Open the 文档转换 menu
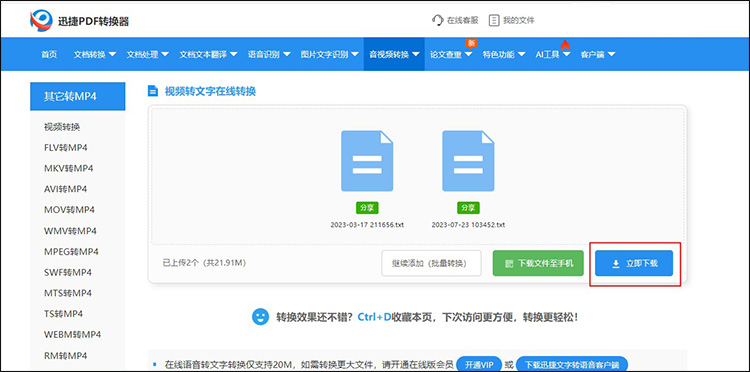Image resolution: width=750 pixels, height=372 pixels. [95, 54]
